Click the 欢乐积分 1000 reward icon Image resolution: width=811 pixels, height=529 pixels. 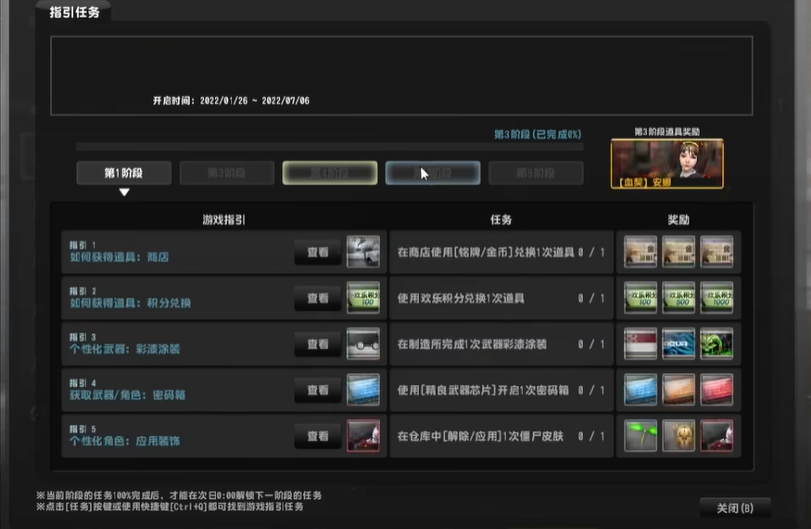(x=716, y=298)
